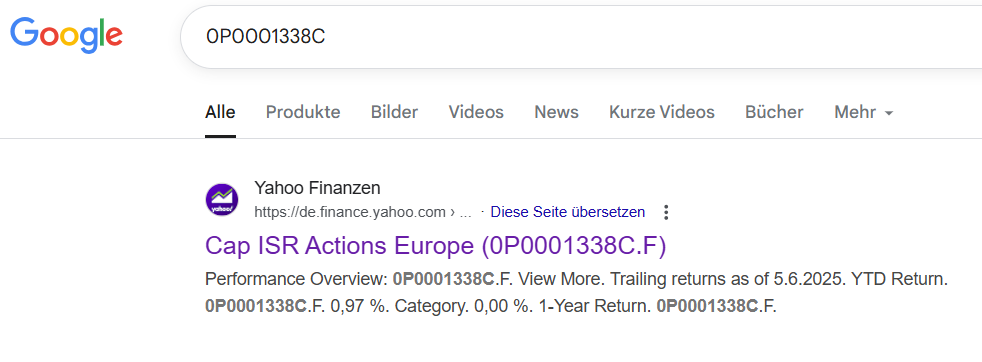Click the Google logo
This screenshot has height=362, width=982.
click(66, 34)
